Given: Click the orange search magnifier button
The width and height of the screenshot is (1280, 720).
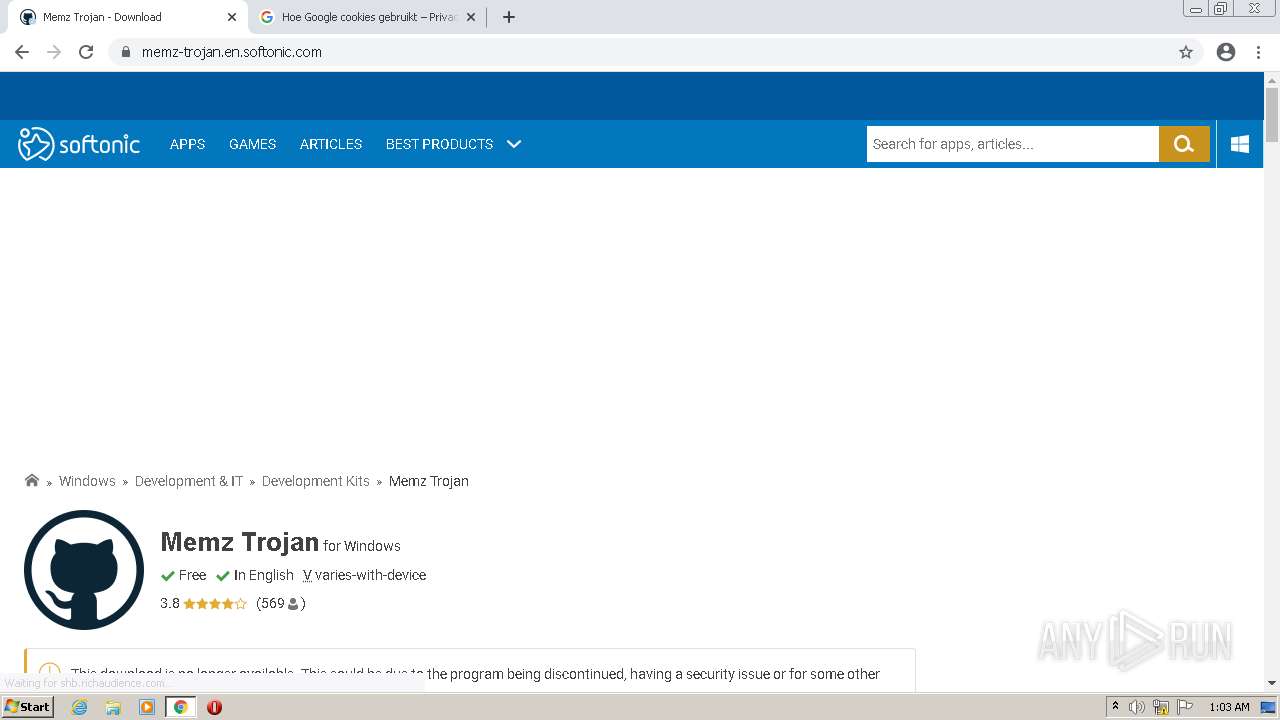Looking at the screenshot, I should (1184, 144).
